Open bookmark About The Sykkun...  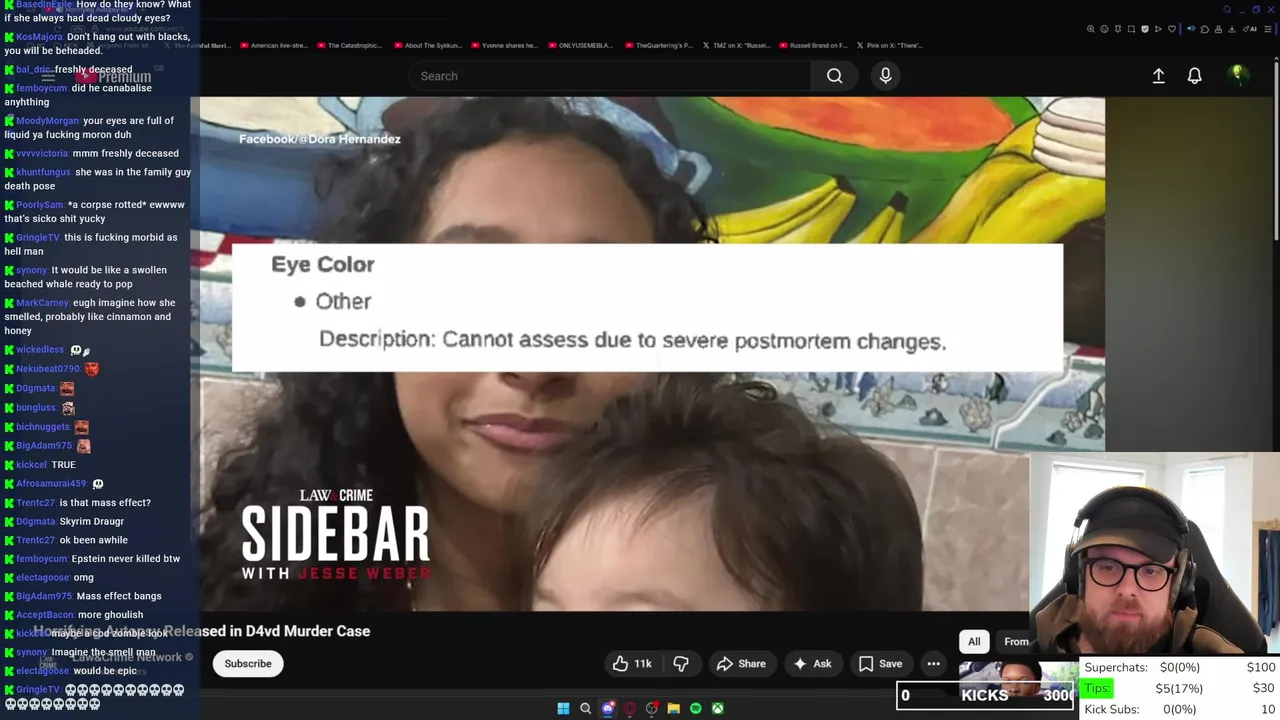[x=427, y=45]
